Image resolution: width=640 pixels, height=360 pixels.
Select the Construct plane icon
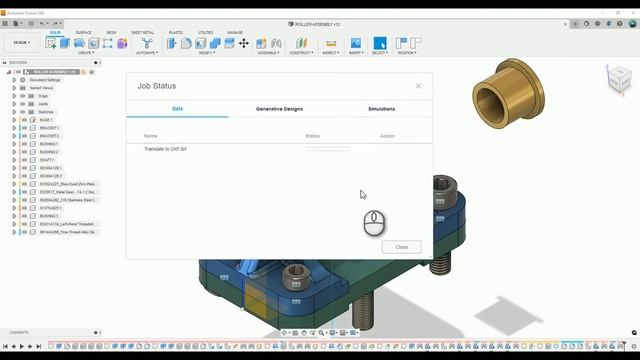tap(301, 43)
